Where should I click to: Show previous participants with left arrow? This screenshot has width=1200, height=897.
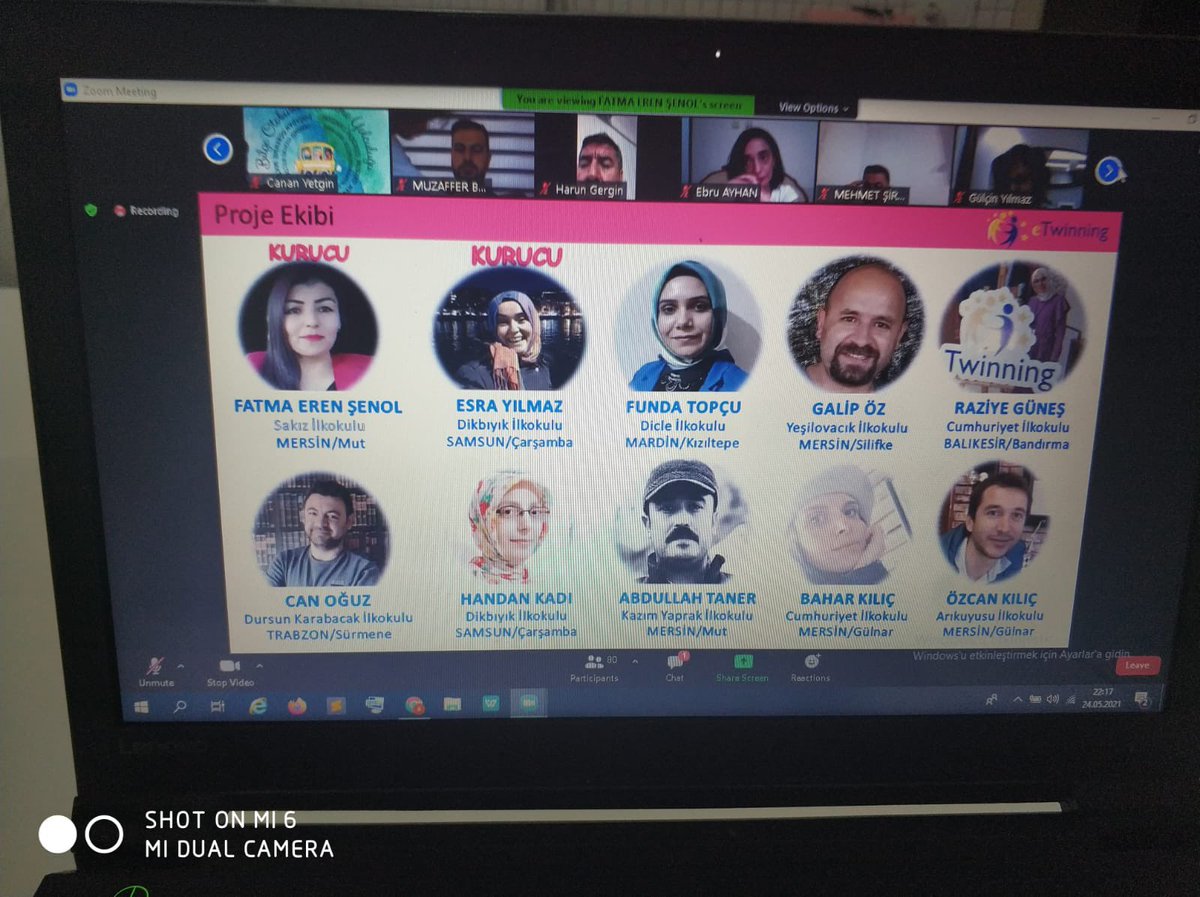218,150
